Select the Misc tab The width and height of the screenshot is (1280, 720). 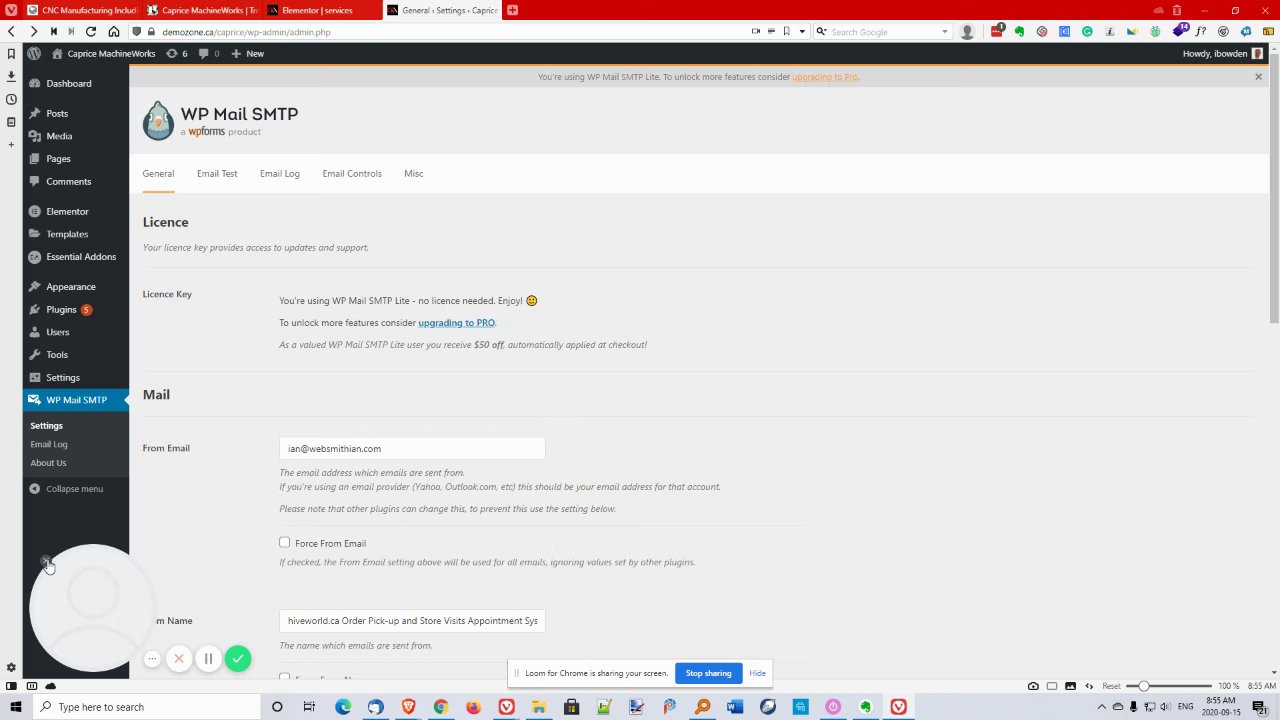point(414,173)
